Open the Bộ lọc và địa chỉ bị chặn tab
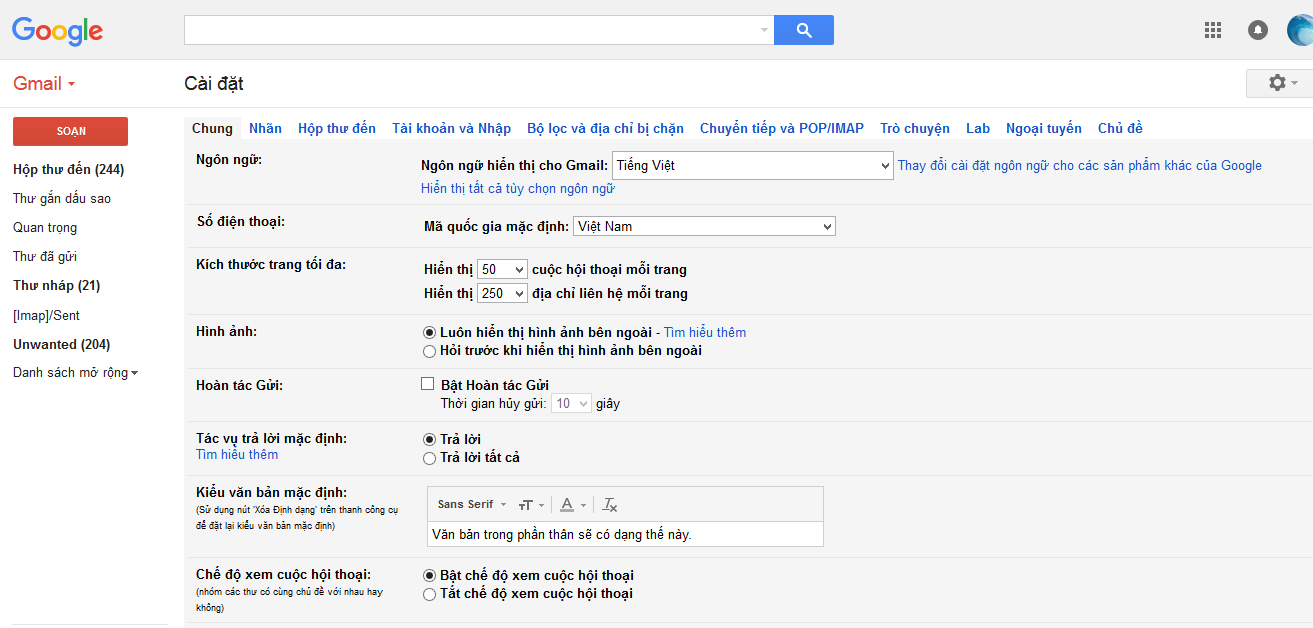The image size is (1313, 628). tap(605, 128)
